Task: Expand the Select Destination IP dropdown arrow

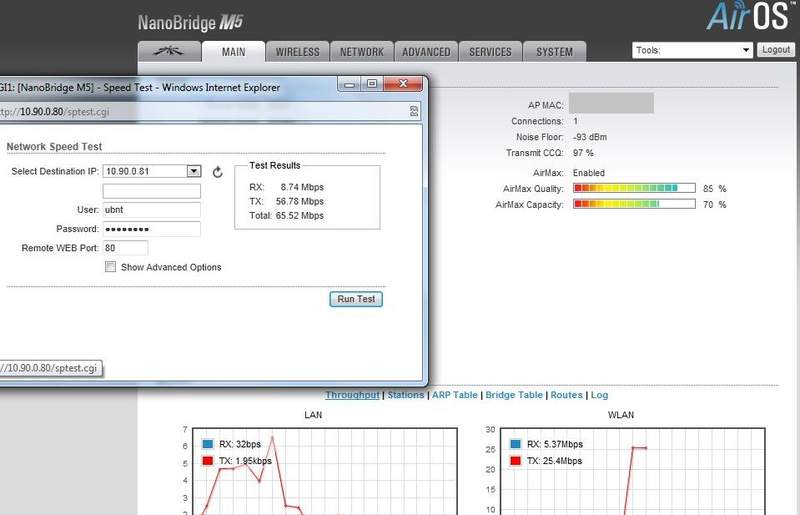Action: (x=194, y=171)
